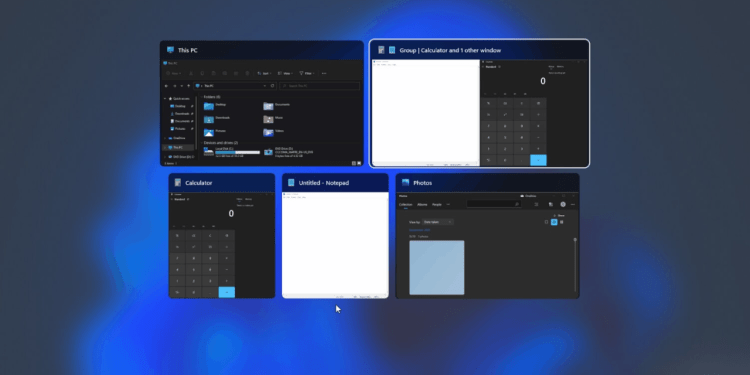Image resolution: width=750 pixels, height=375 pixels.
Task: Open the New dropdown in This PC toolbar
Action: 174,73
